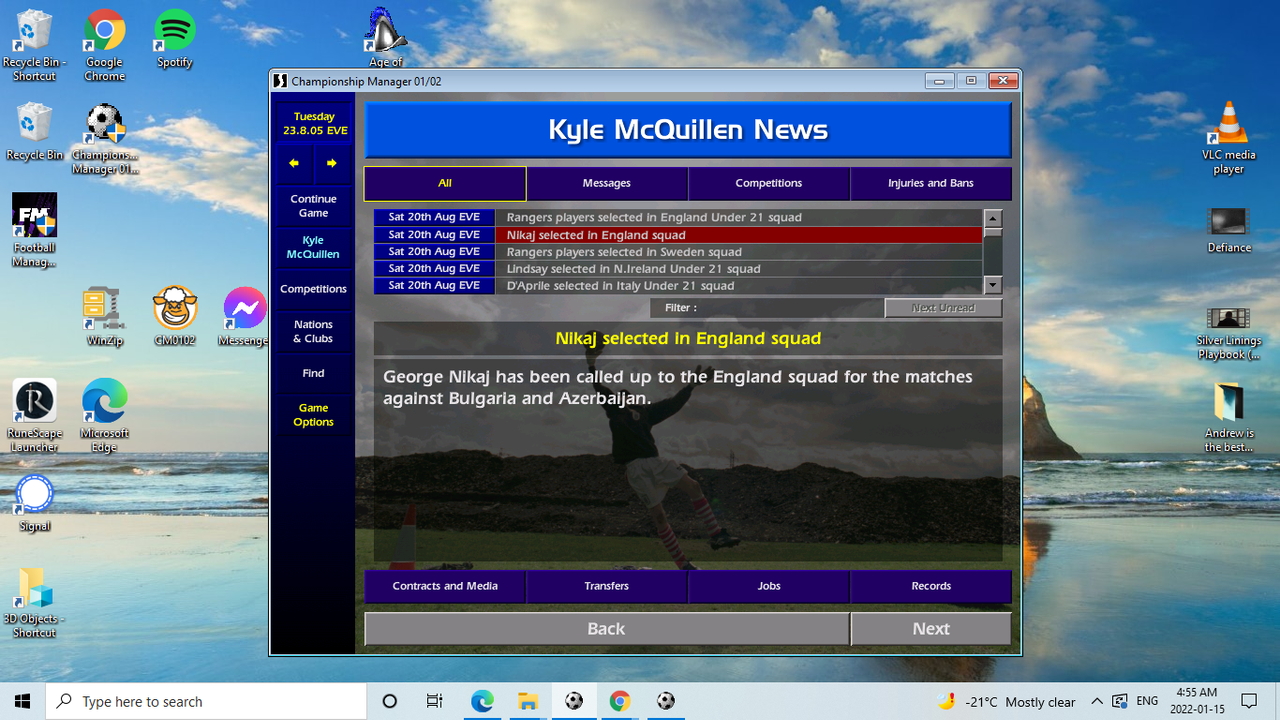Select the All news tab
Viewport: 1280px width, 720px height.
[445, 183]
